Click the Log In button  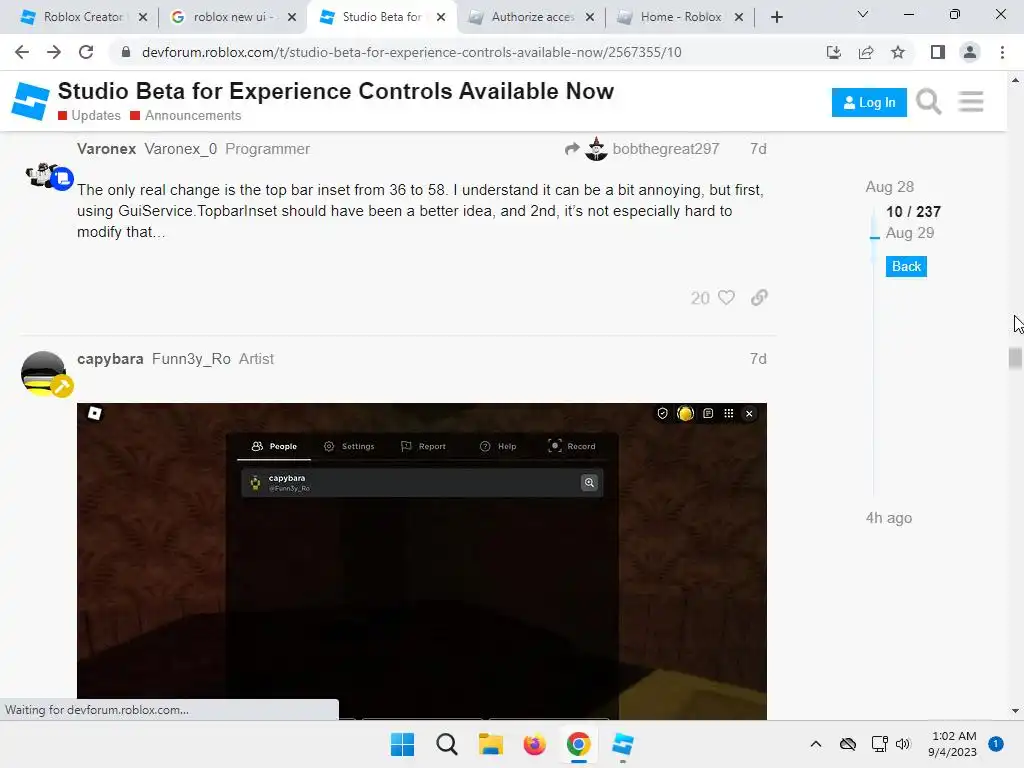click(x=869, y=103)
